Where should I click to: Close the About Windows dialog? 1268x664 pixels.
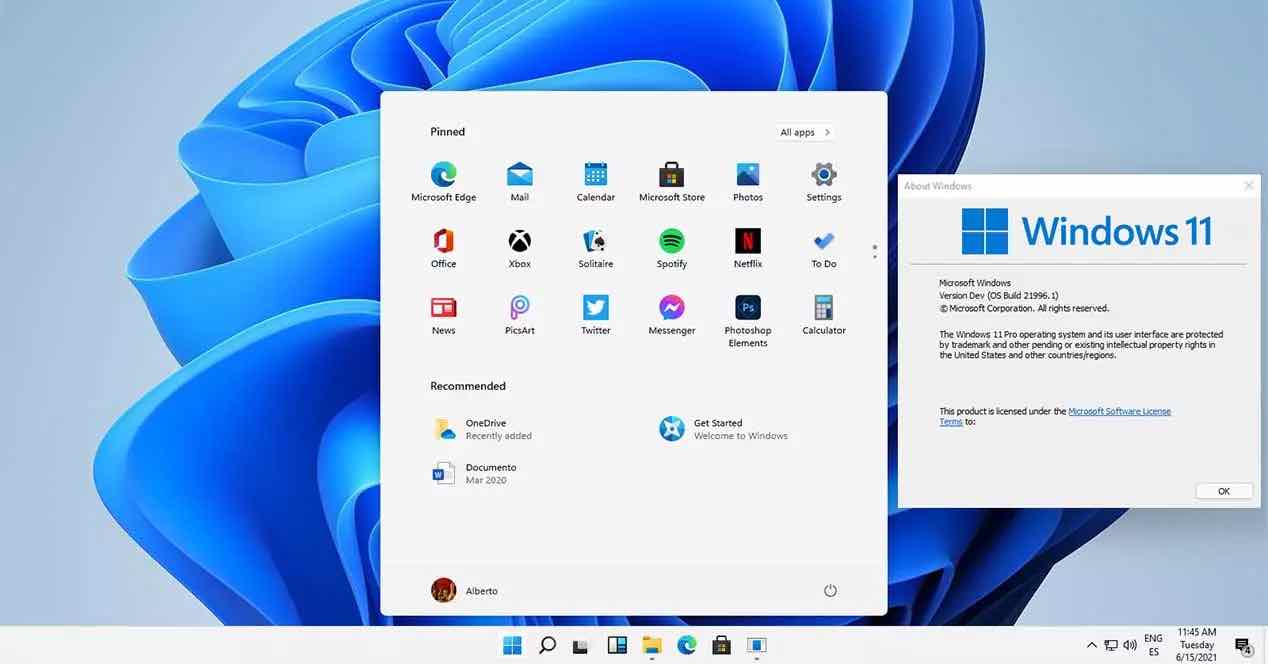[1248, 186]
